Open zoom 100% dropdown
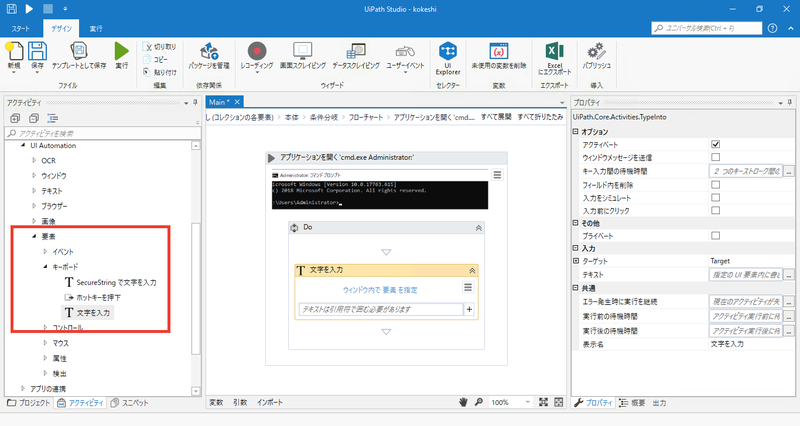 pyautogui.click(x=528, y=403)
